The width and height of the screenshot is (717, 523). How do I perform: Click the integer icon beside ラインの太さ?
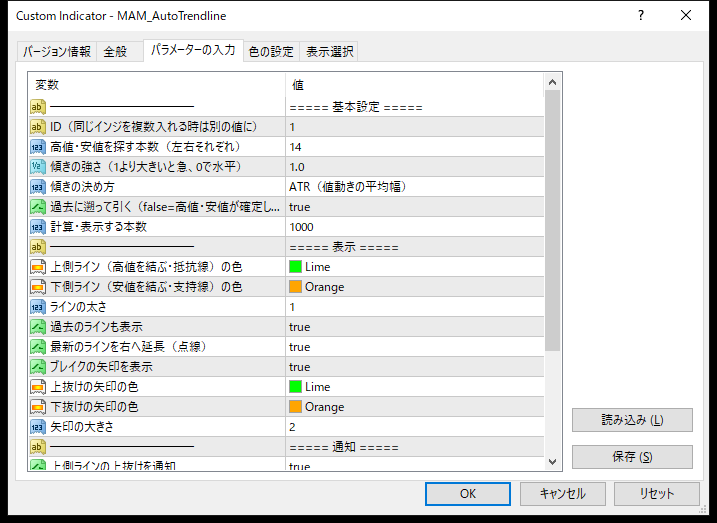tap(38, 307)
